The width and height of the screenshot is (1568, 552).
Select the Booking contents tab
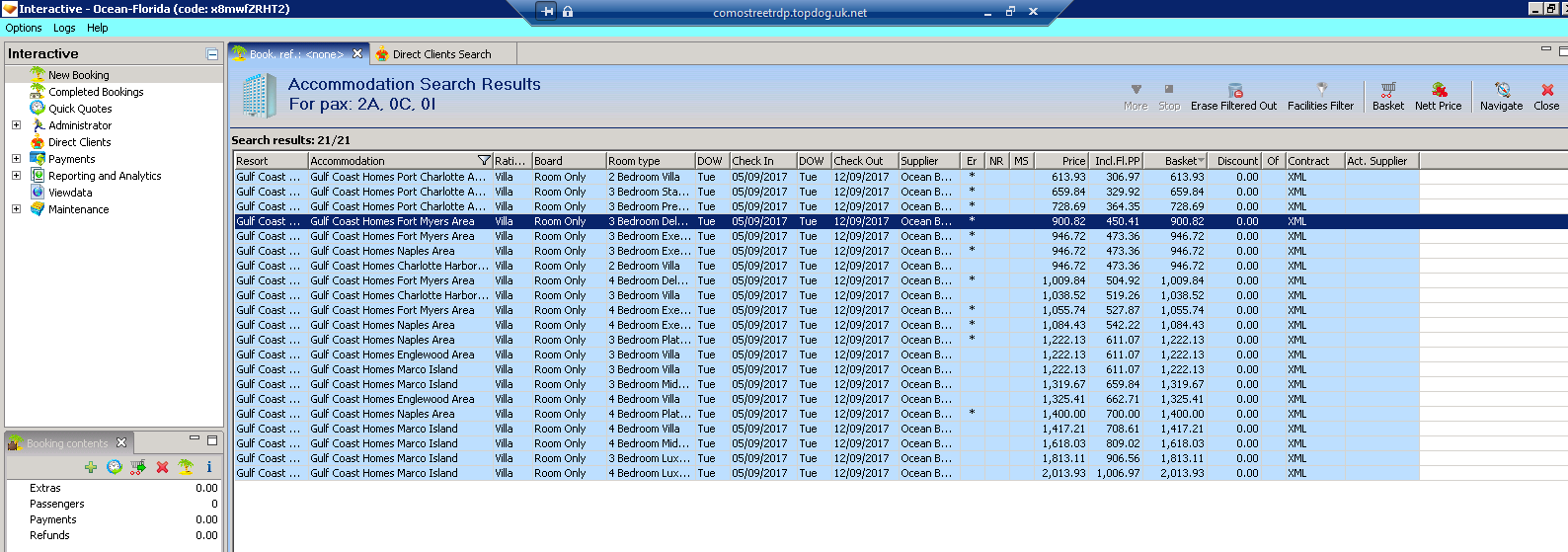pyautogui.click(x=67, y=443)
